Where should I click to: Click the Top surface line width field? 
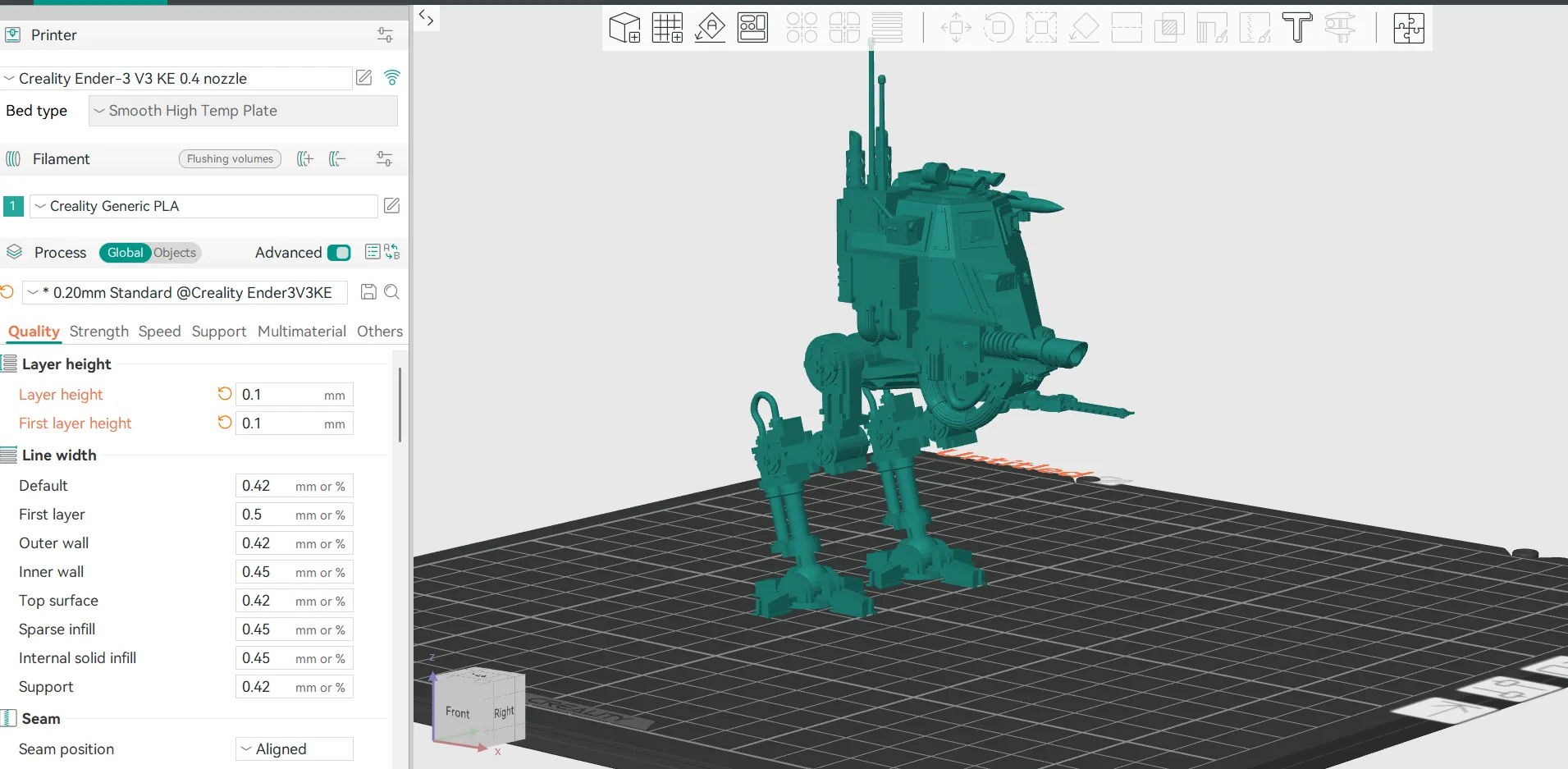(x=295, y=601)
